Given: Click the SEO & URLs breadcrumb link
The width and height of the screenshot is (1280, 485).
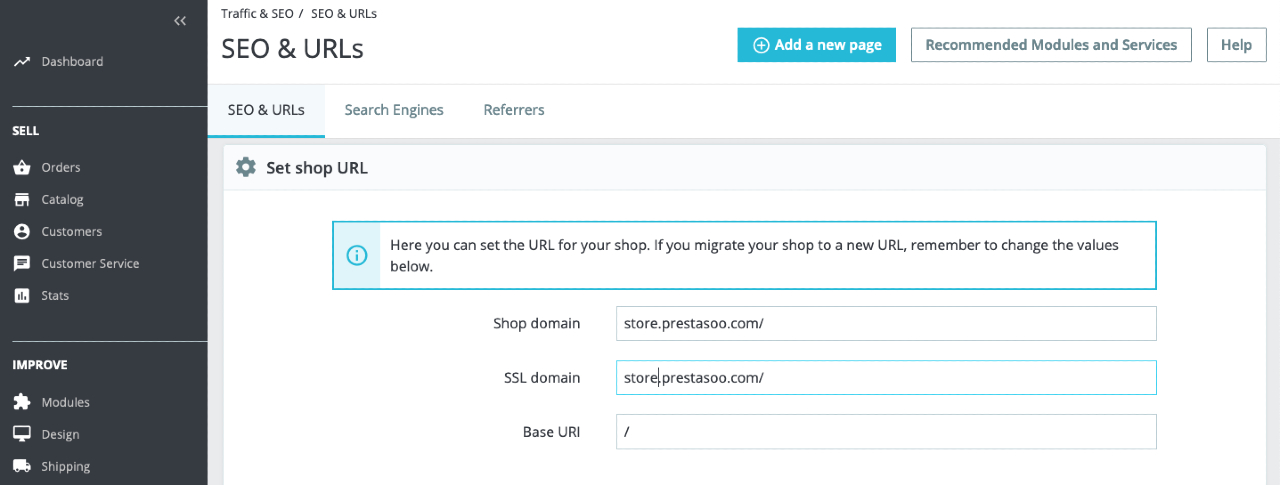Looking at the screenshot, I should click(344, 14).
